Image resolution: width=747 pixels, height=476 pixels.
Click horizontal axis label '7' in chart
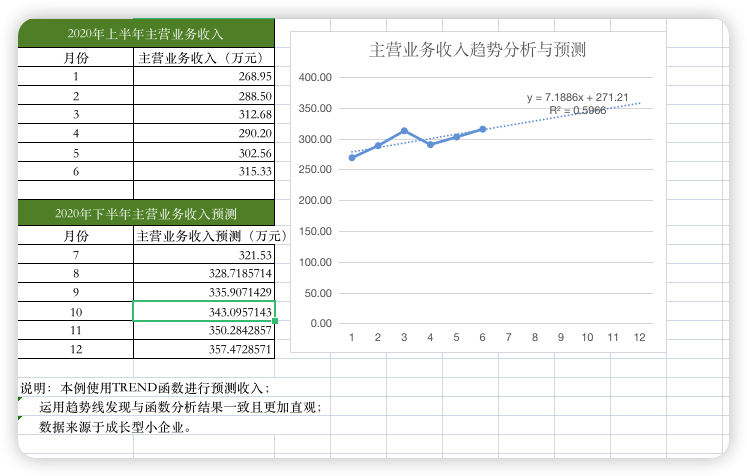click(x=508, y=337)
